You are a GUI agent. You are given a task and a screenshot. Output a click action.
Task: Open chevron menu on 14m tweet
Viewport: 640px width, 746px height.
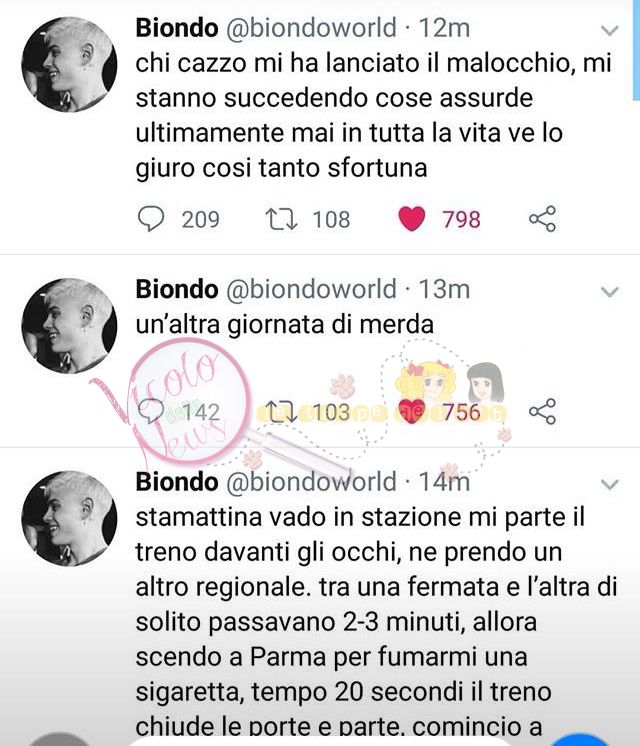pos(610,485)
